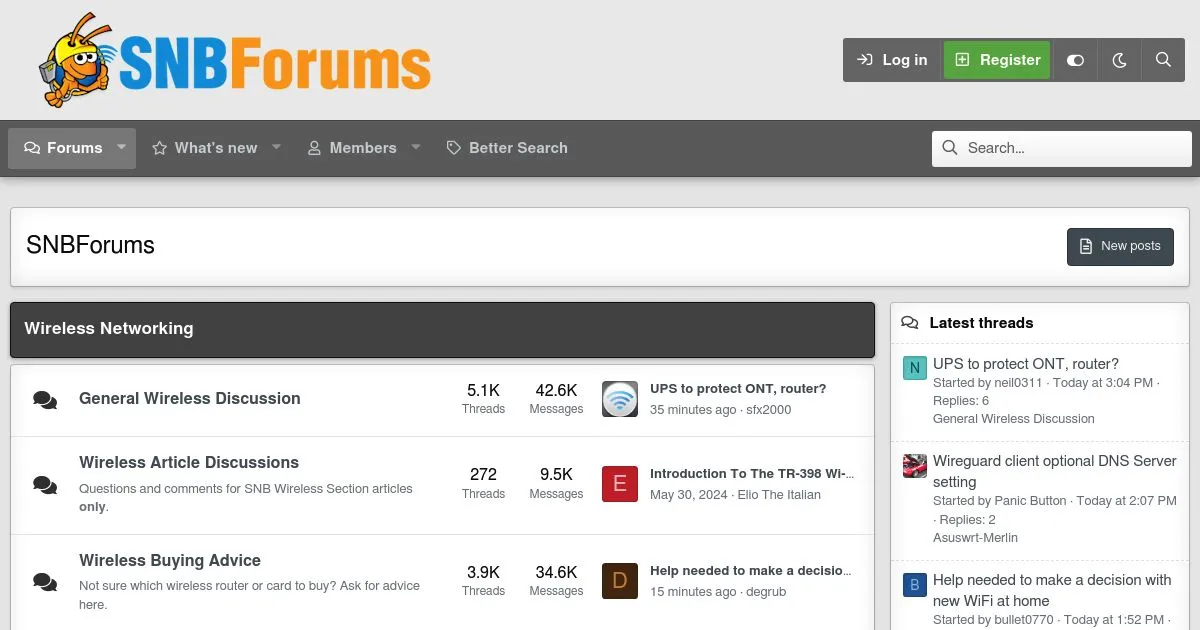
Task: Click 'May 30, 2024' timestamp
Action: [688, 494]
